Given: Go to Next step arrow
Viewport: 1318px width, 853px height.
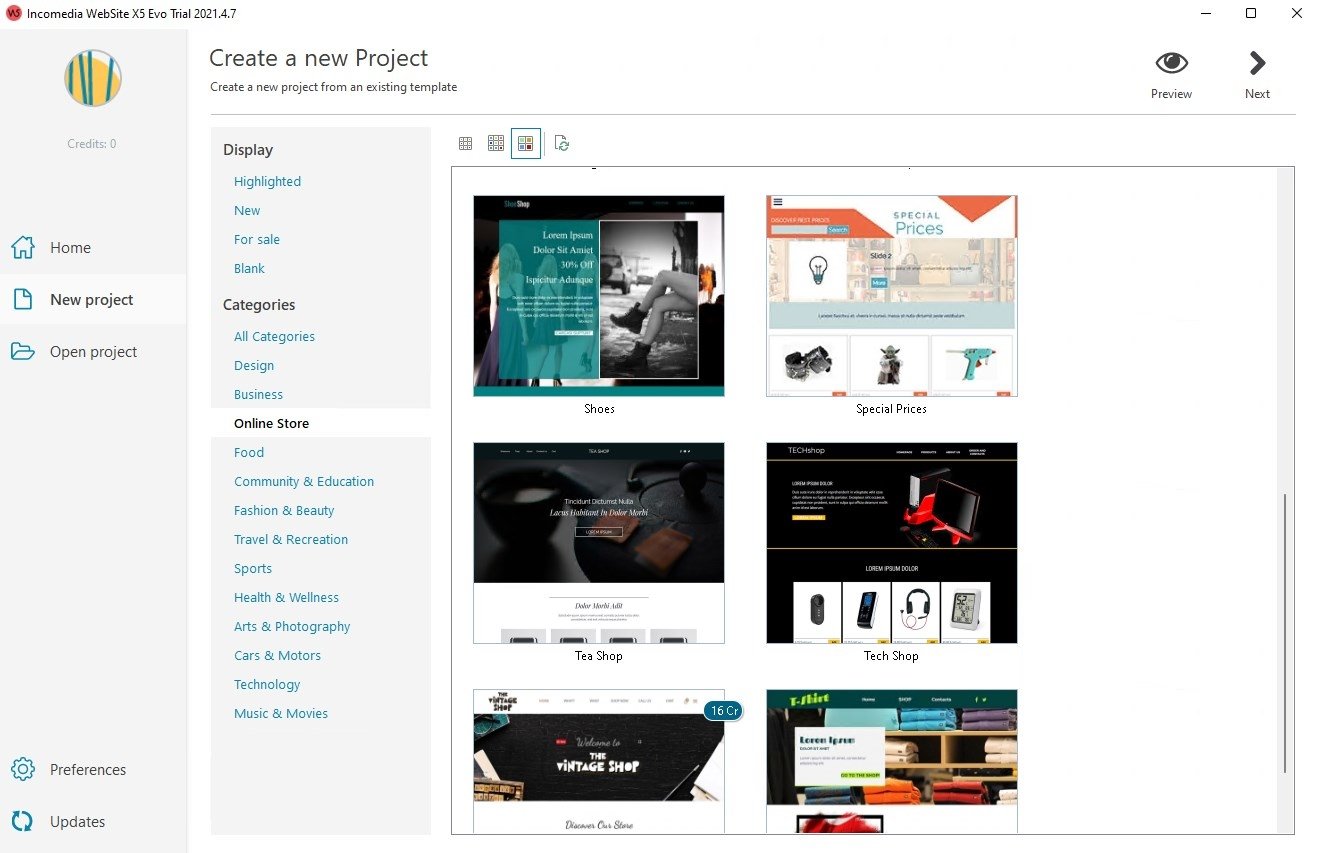Looking at the screenshot, I should point(1257,63).
